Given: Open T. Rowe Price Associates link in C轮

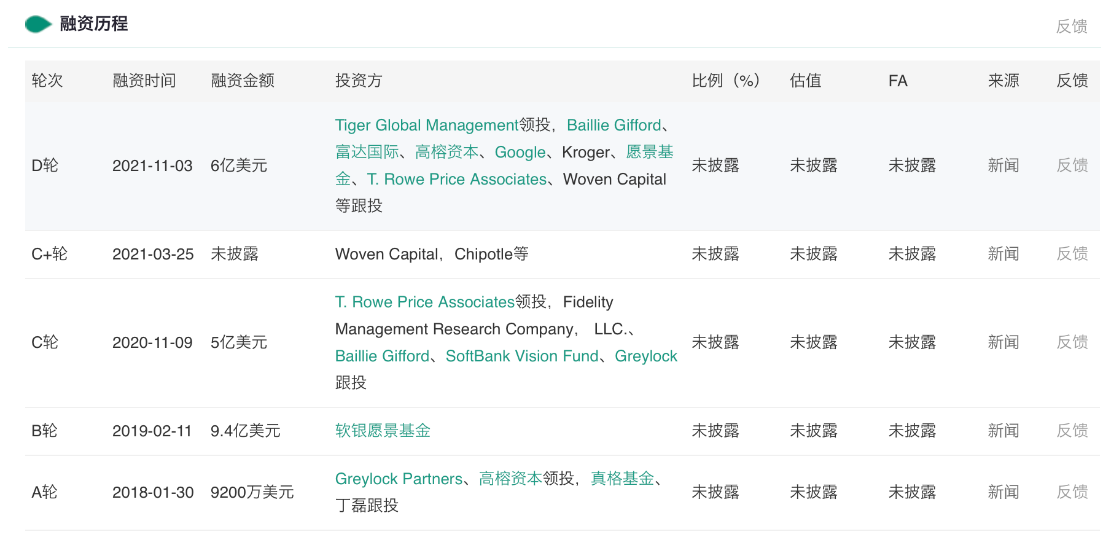Looking at the screenshot, I should (x=425, y=302).
